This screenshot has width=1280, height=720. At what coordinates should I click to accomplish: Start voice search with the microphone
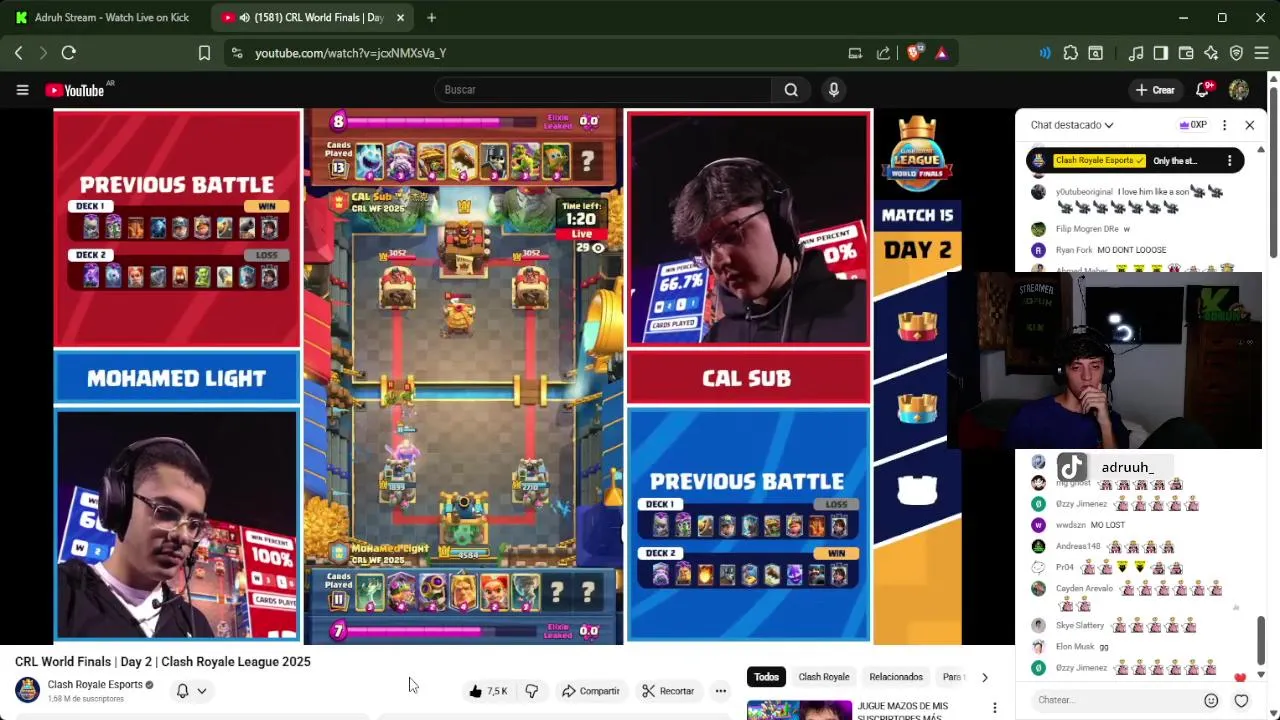(x=833, y=90)
